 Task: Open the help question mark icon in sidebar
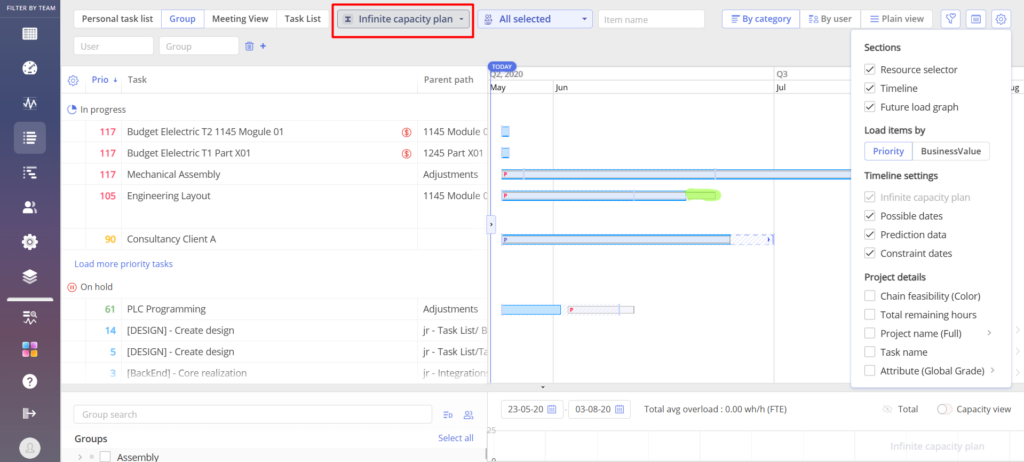(30, 381)
